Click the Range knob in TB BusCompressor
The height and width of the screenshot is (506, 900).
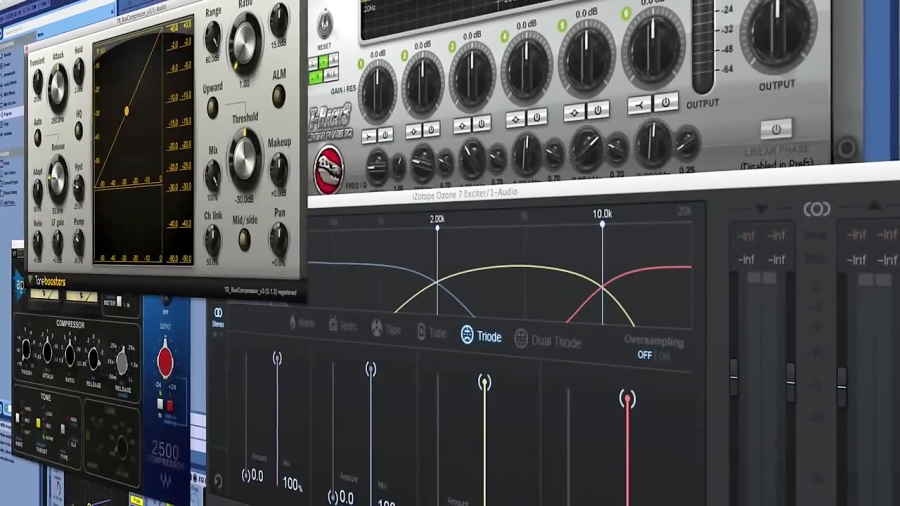(212, 37)
